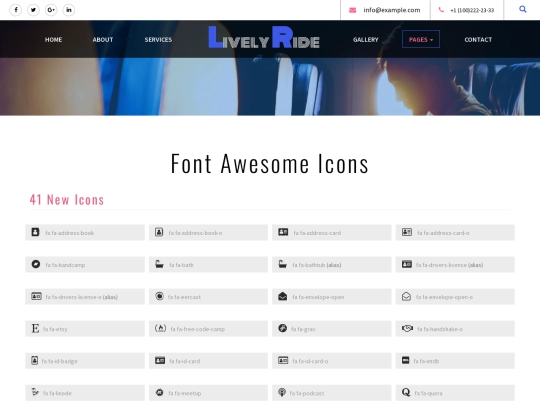
Task: Click the 'fa fa-free-code-camp' label text
Action: [x=198, y=329]
